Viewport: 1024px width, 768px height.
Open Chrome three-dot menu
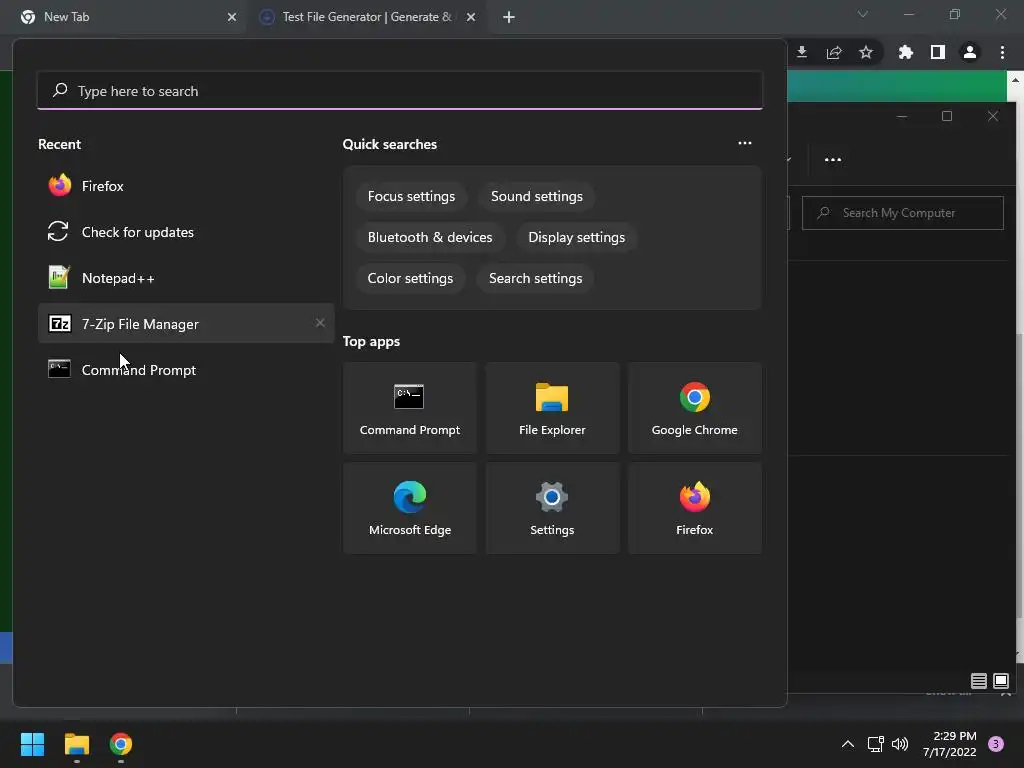click(x=1002, y=52)
